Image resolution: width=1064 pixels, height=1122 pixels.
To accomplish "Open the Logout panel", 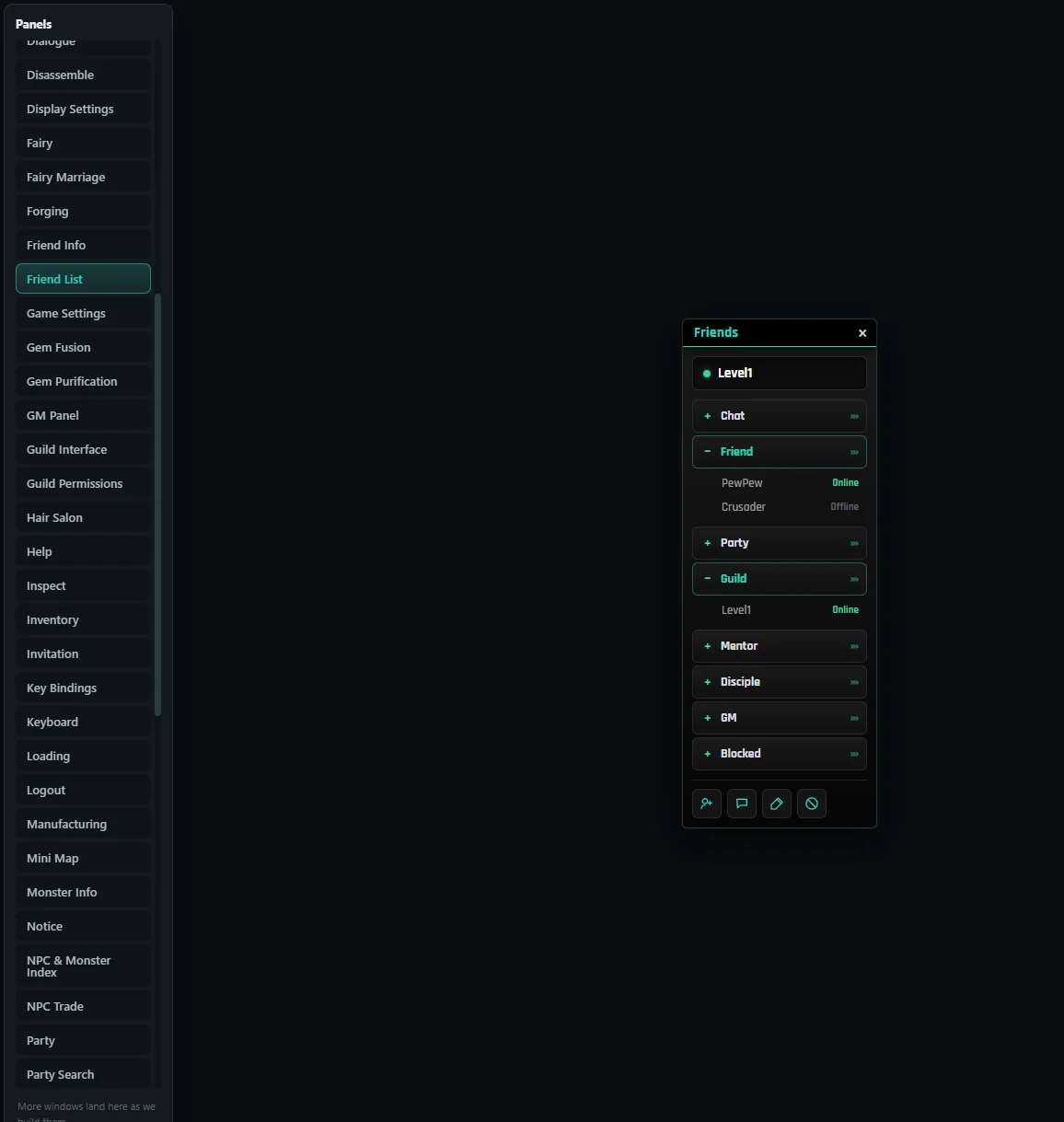I will (83, 790).
